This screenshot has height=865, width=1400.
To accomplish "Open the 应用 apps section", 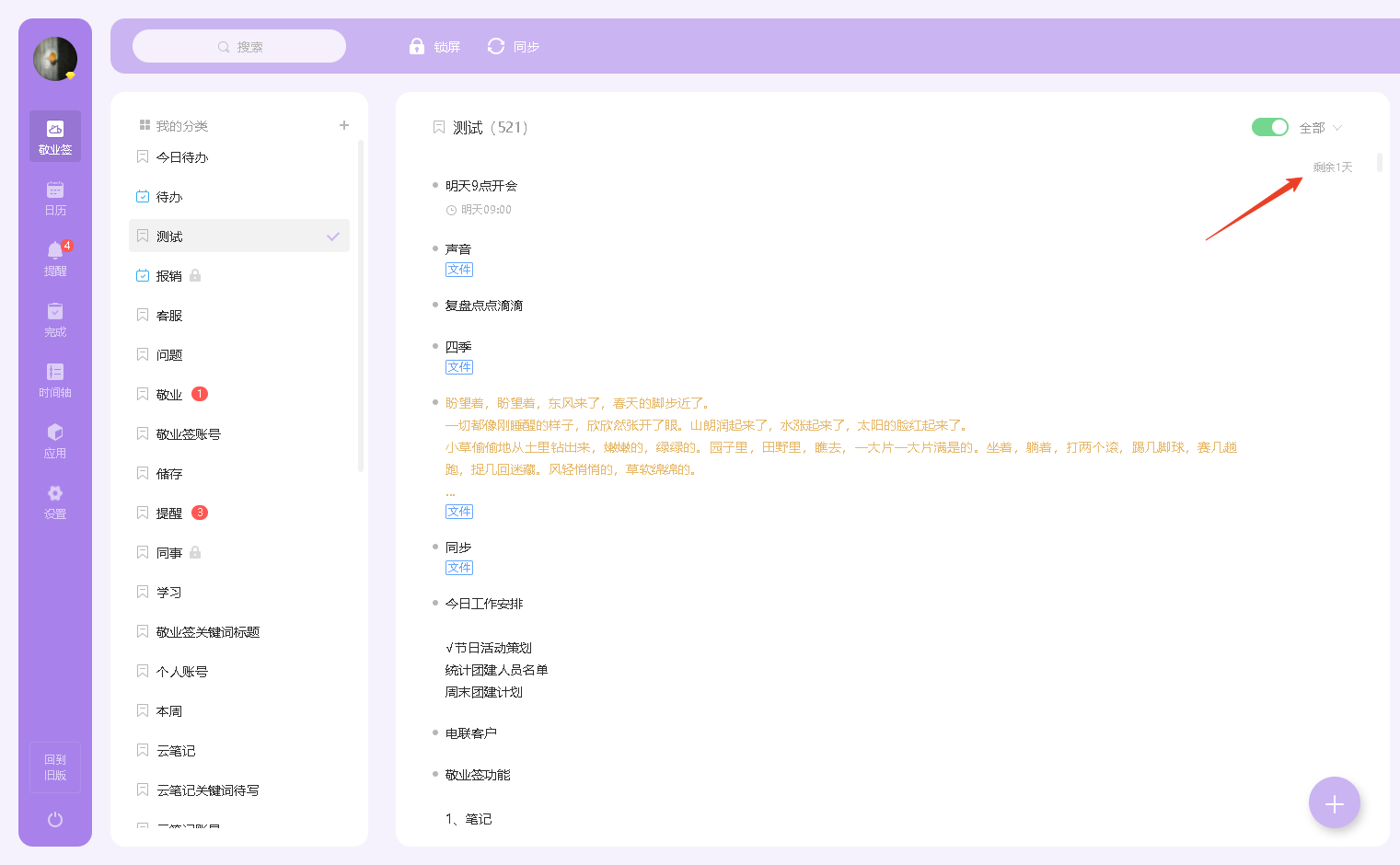I will [55, 441].
